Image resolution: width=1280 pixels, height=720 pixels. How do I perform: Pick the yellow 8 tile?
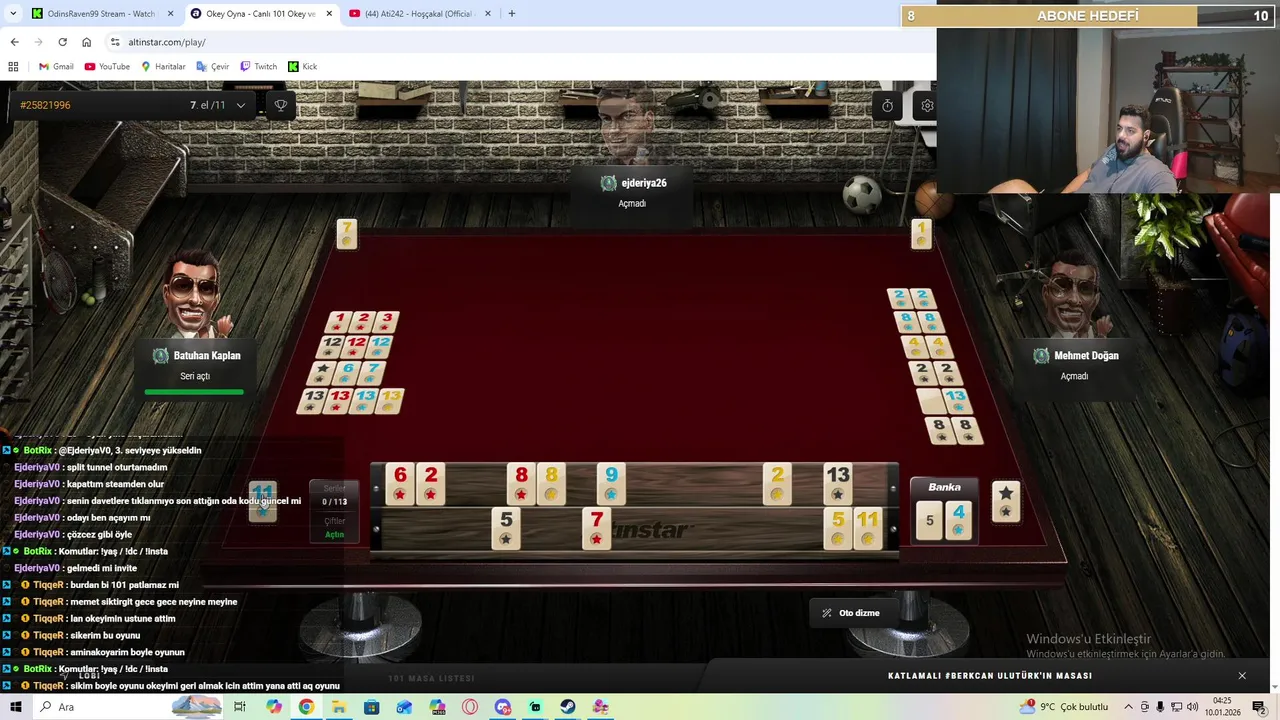point(551,484)
